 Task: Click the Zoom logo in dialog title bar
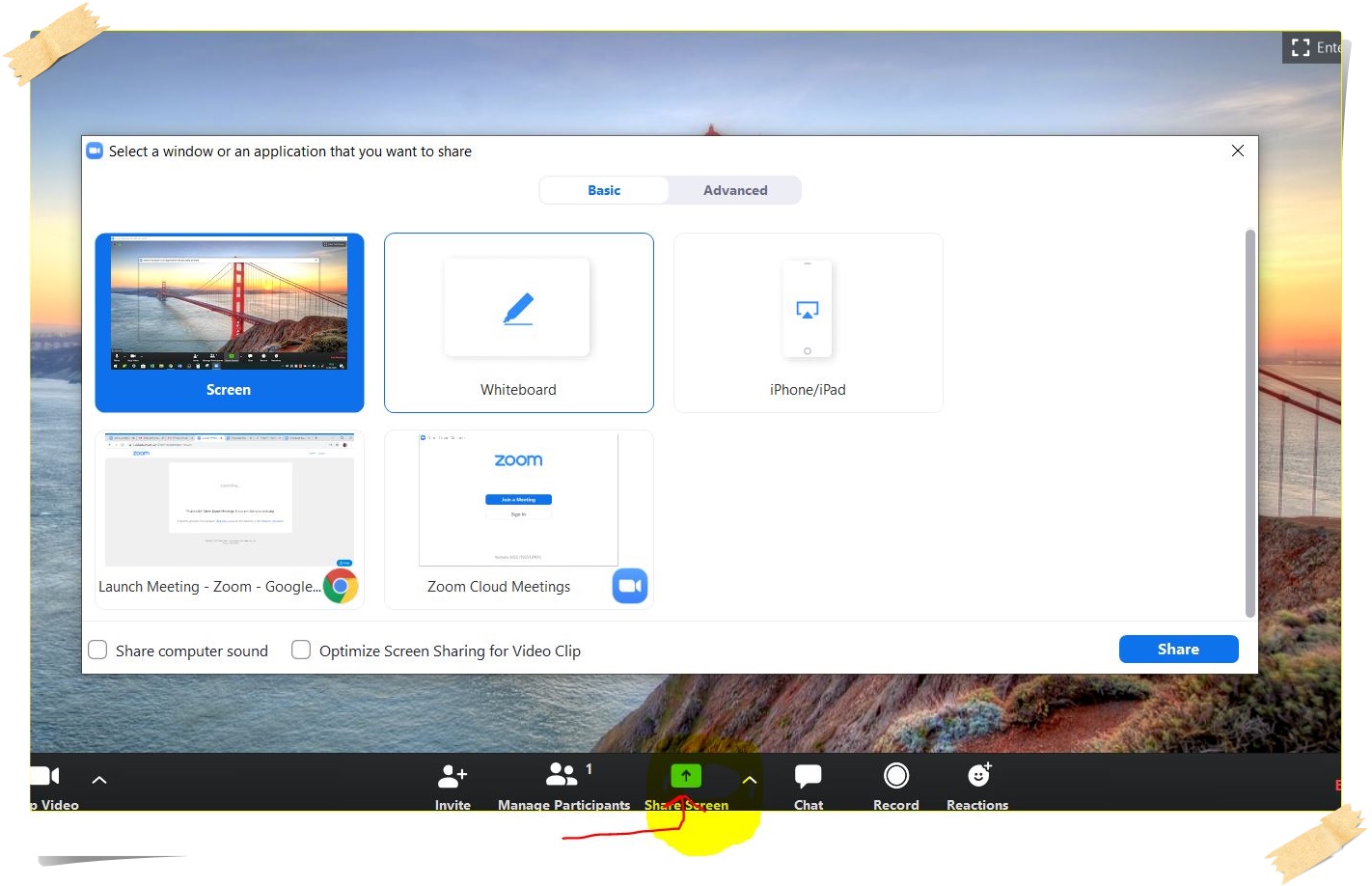click(95, 151)
